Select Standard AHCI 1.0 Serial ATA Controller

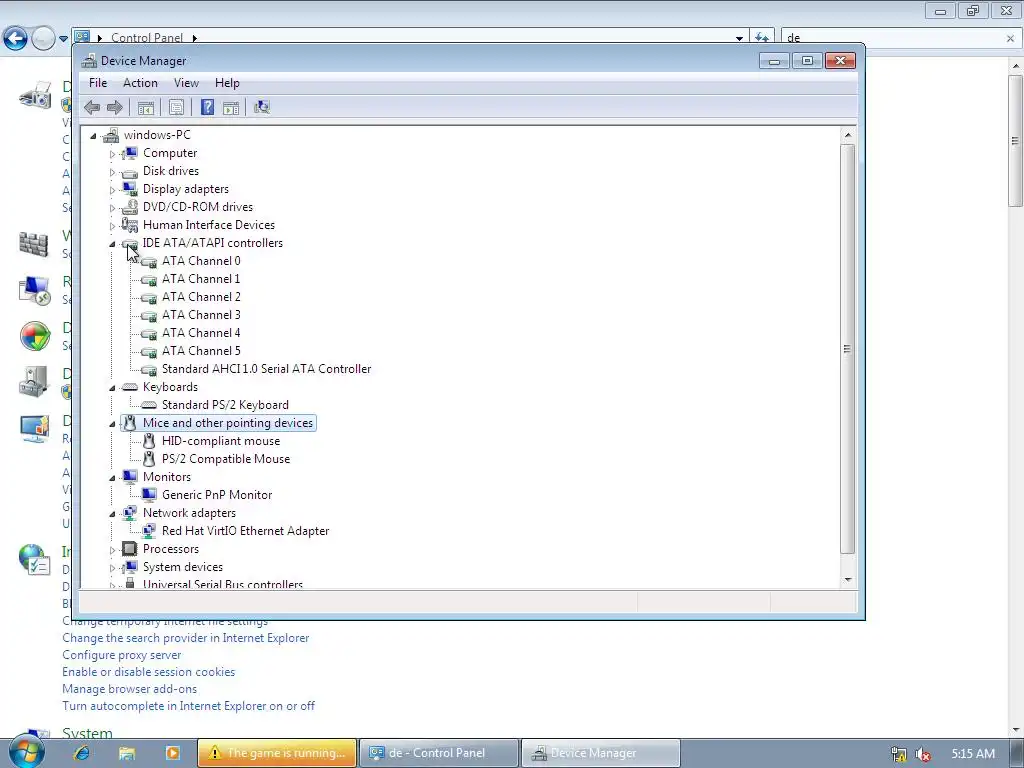pos(266,369)
